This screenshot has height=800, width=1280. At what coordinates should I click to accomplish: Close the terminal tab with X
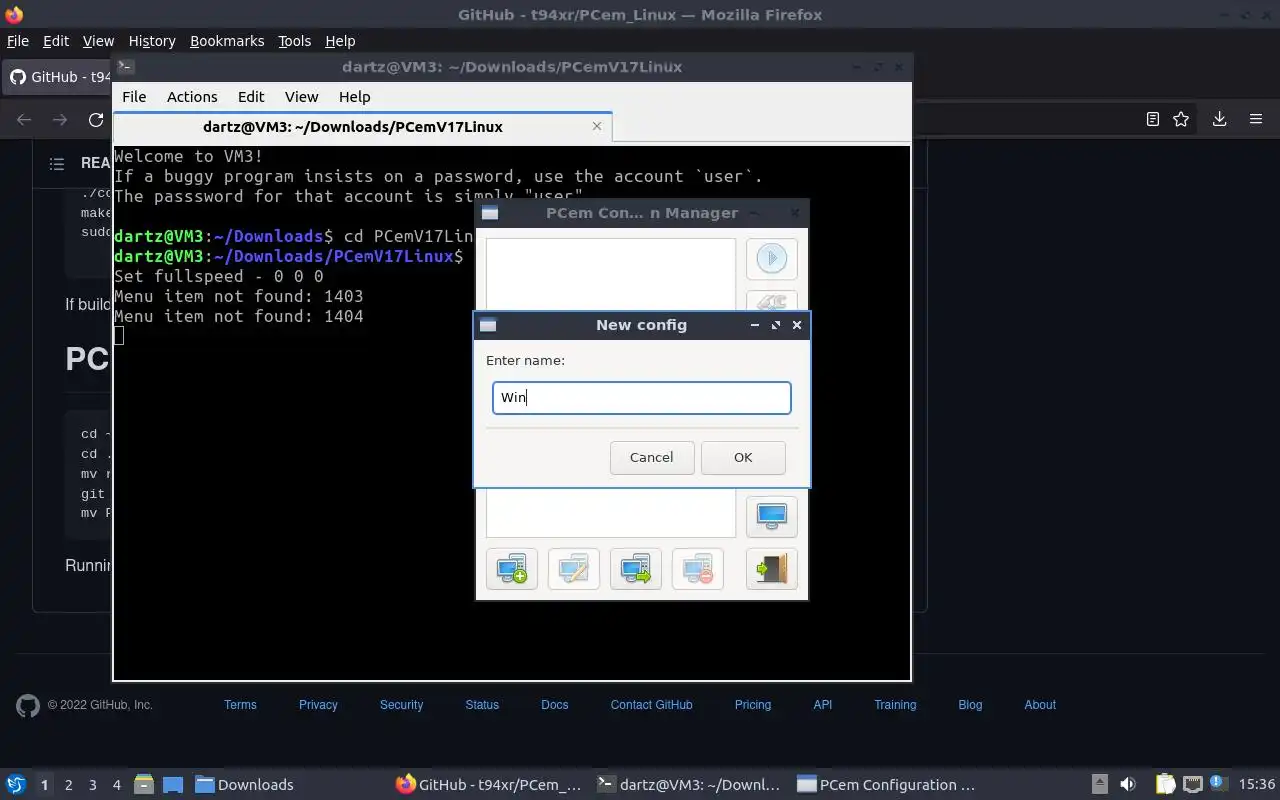[597, 126]
